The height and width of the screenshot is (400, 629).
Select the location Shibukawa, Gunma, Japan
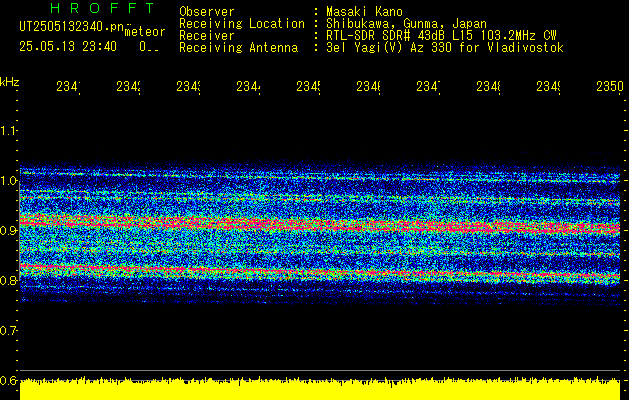click(x=406, y=24)
